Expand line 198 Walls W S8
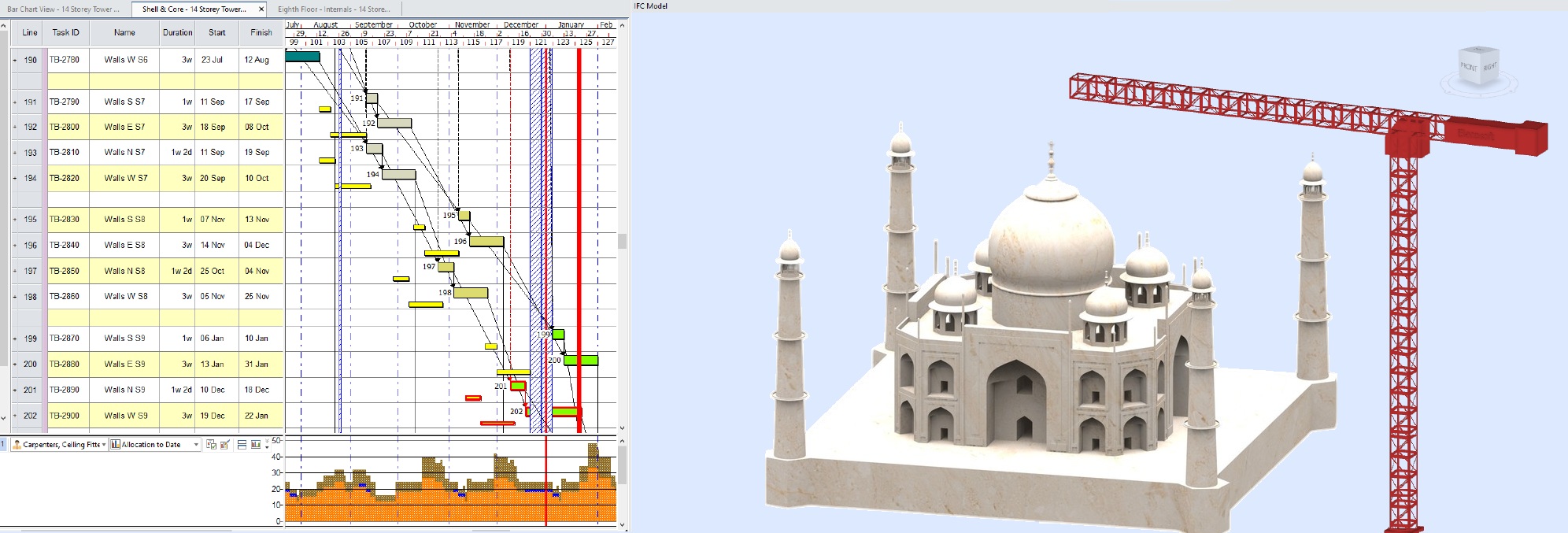Screen dimensions: 1568x533 15,297
